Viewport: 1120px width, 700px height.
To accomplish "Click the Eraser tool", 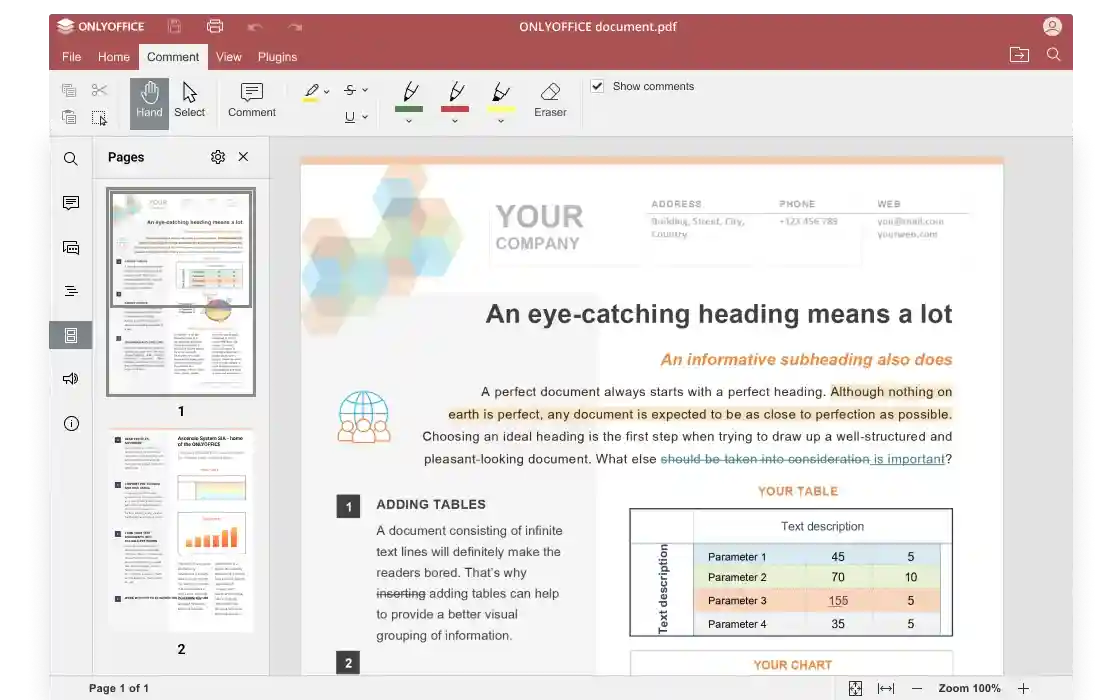I will (x=550, y=101).
